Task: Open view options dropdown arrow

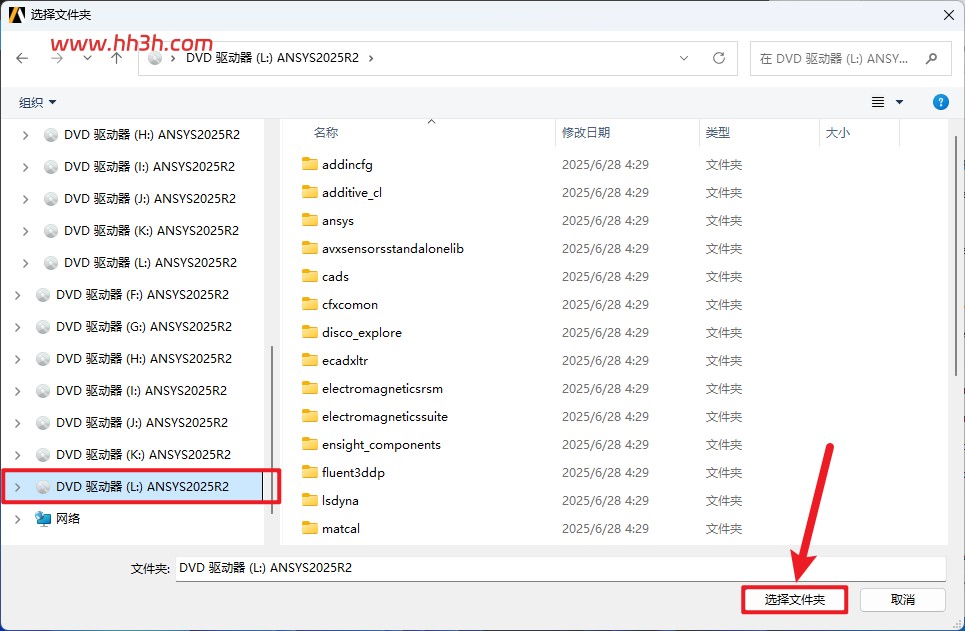Action: pos(899,102)
